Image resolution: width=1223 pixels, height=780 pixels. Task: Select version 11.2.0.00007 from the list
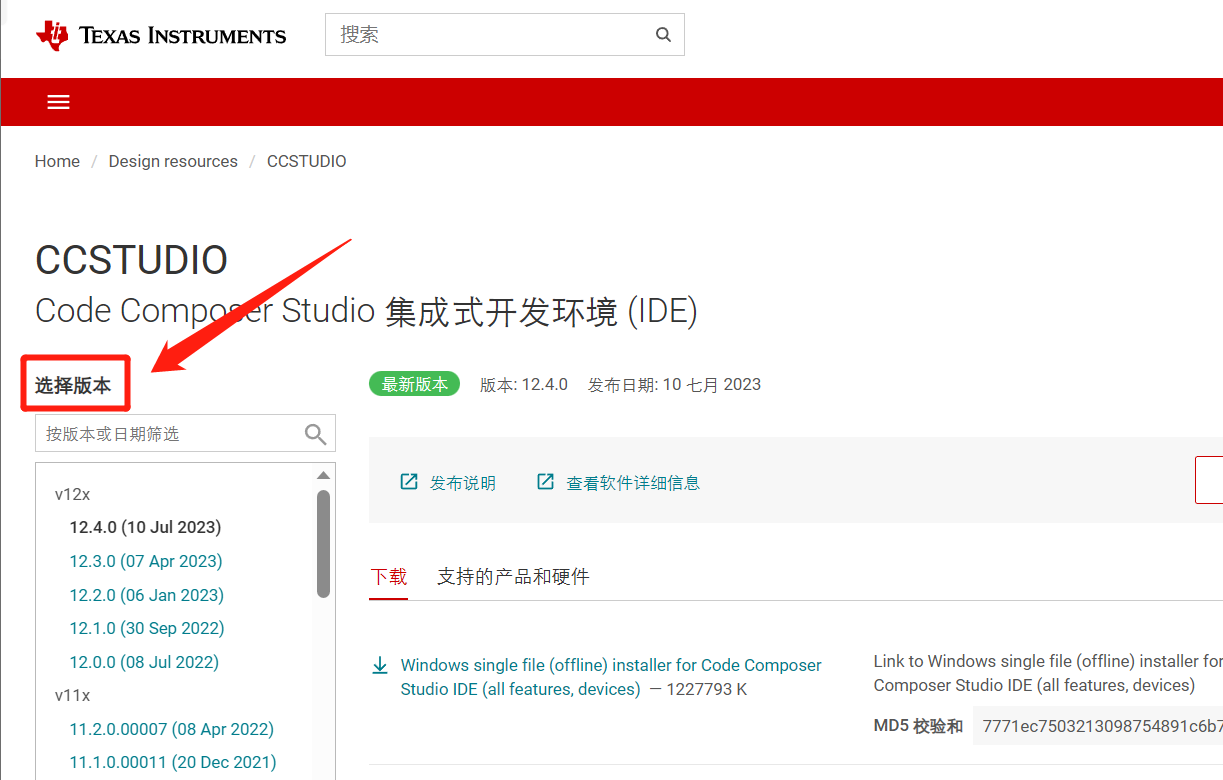coord(171,729)
